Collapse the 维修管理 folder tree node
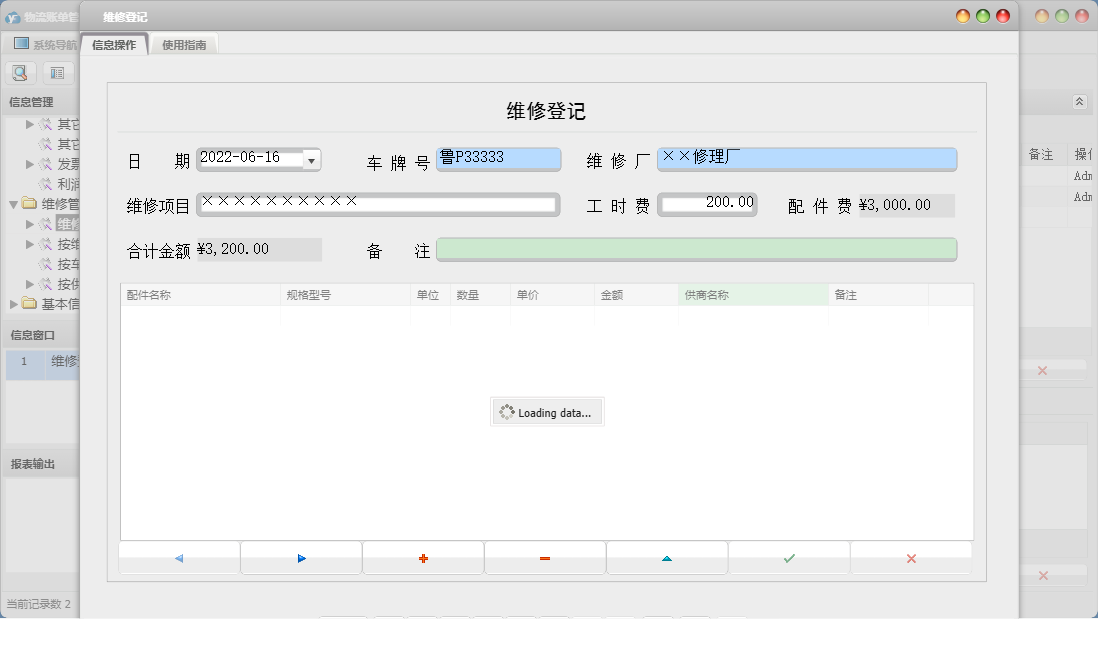The width and height of the screenshot is (1098, 655). (x=14, y=204)
